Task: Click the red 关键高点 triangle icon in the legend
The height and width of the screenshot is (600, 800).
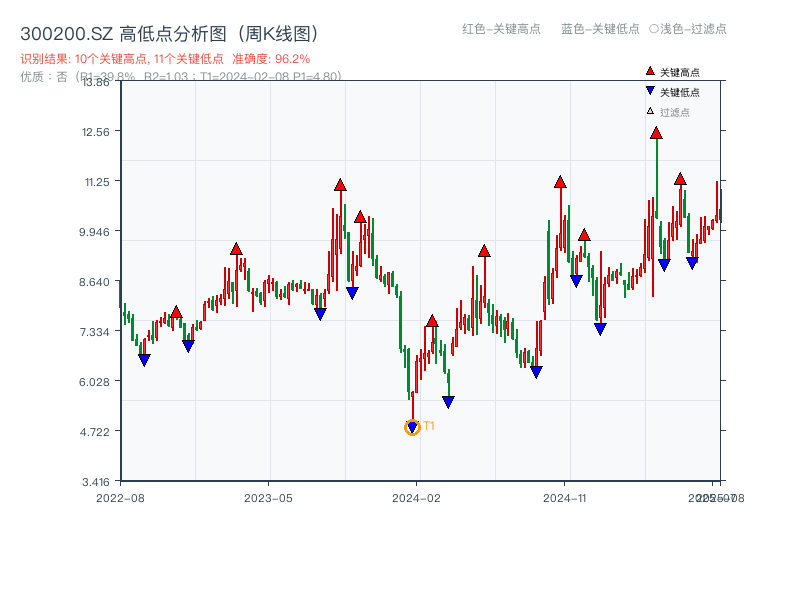Action: (x=650, y=71)
